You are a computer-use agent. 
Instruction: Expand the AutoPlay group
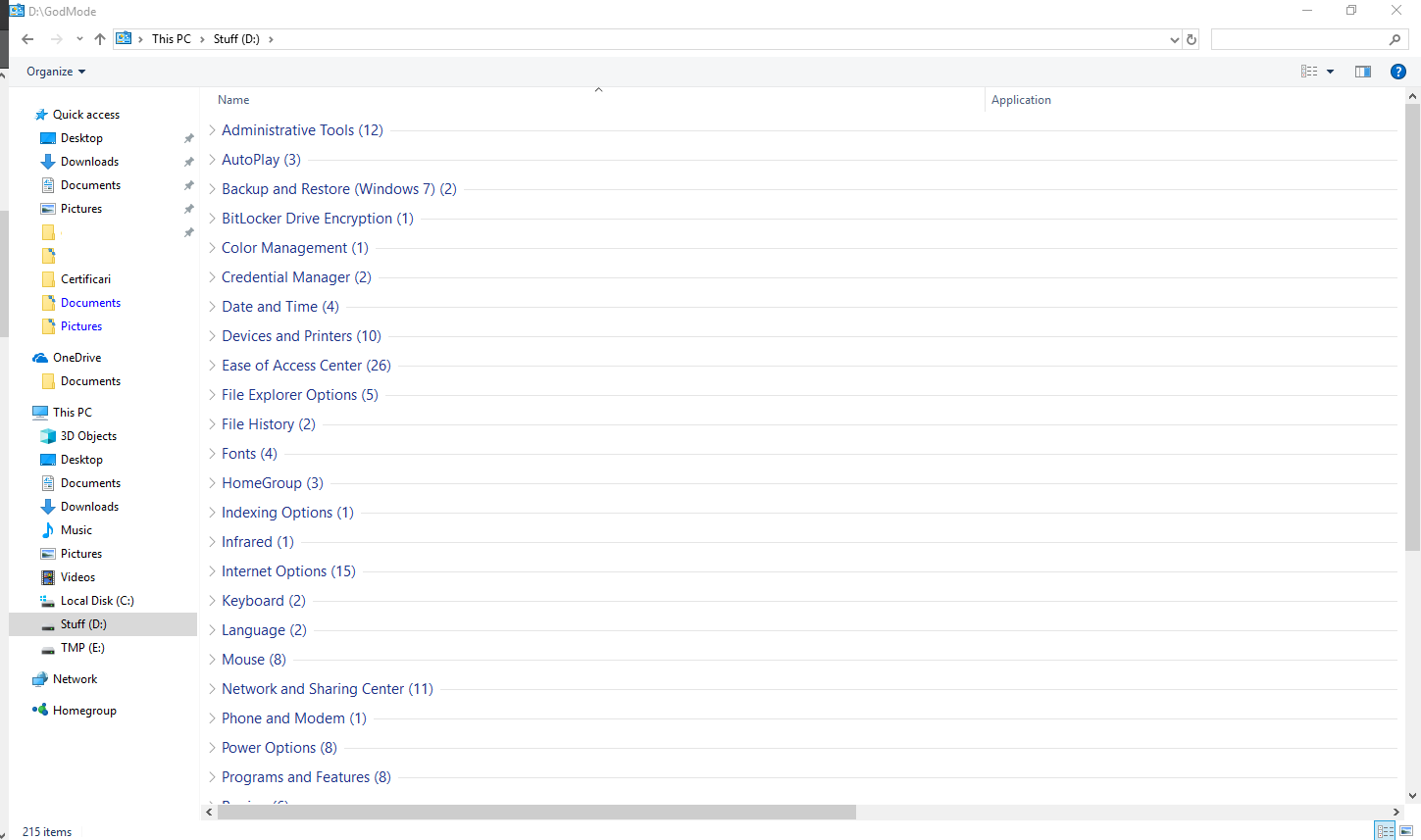click(x=212, y=160)
